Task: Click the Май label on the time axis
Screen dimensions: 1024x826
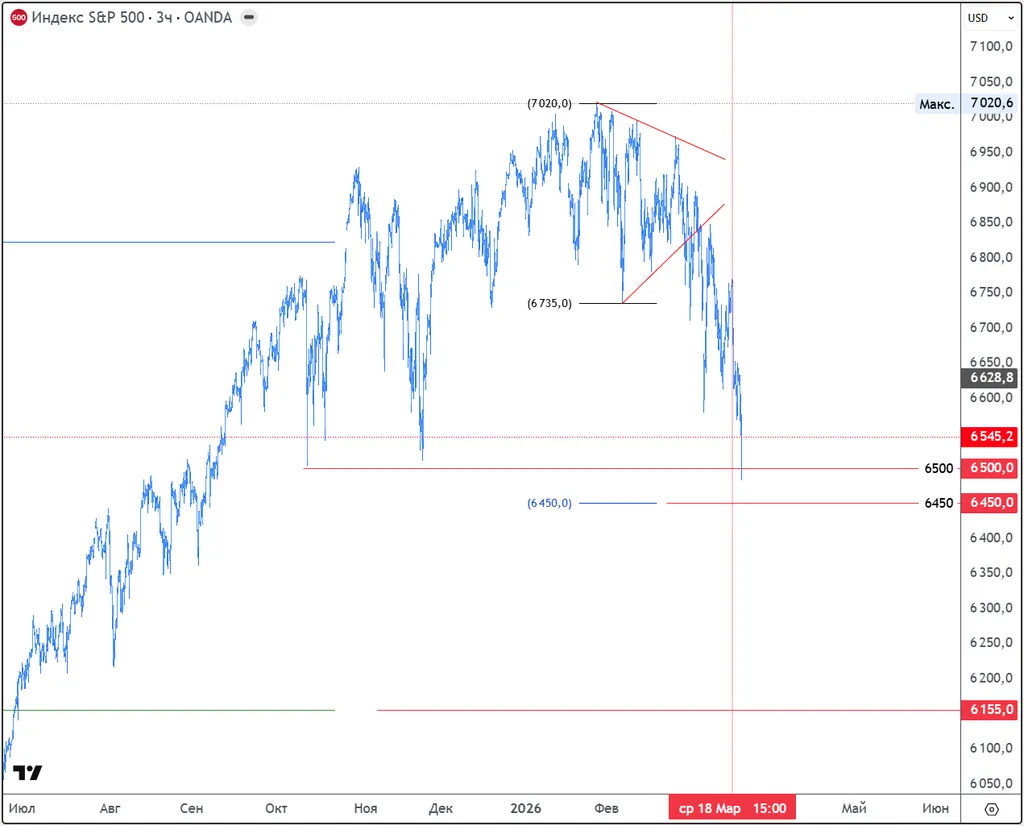Action: tap(853, 808)
